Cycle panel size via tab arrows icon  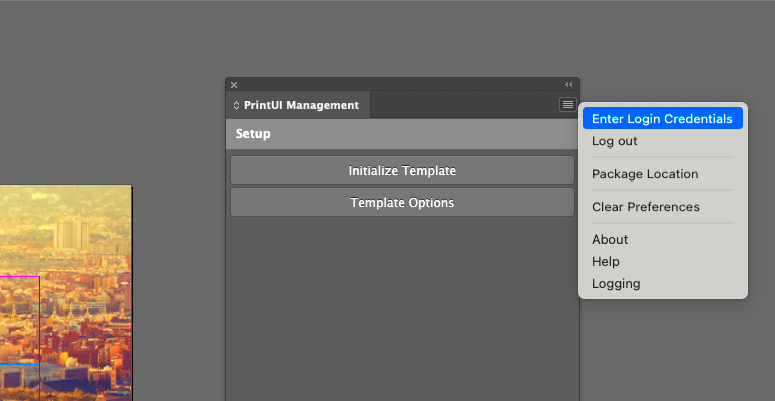pos(236,105)
